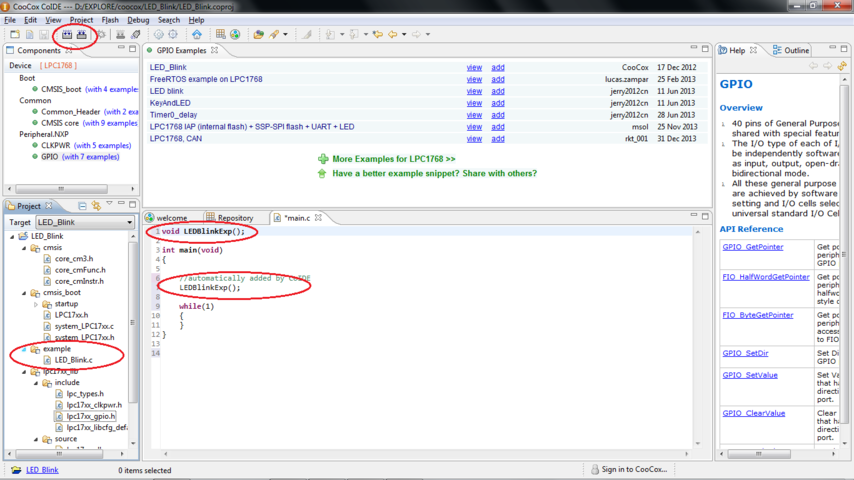Select LED_Blink.c in the example folder
Viewport: 854px width, 480px height.
pos(74,360)
